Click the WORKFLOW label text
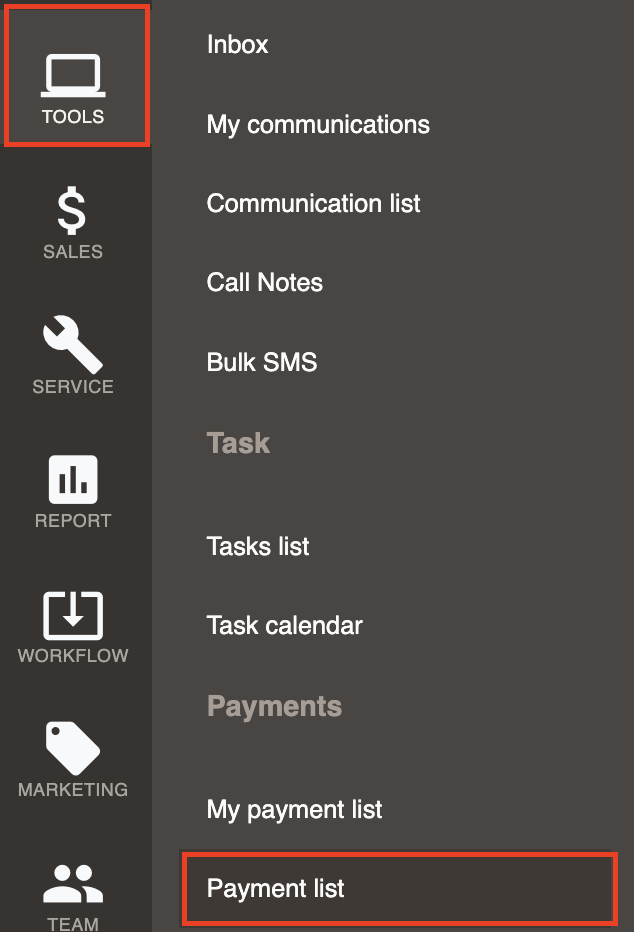Image resolution: width=634 pixels, height=932 pixels. (73, 655)
